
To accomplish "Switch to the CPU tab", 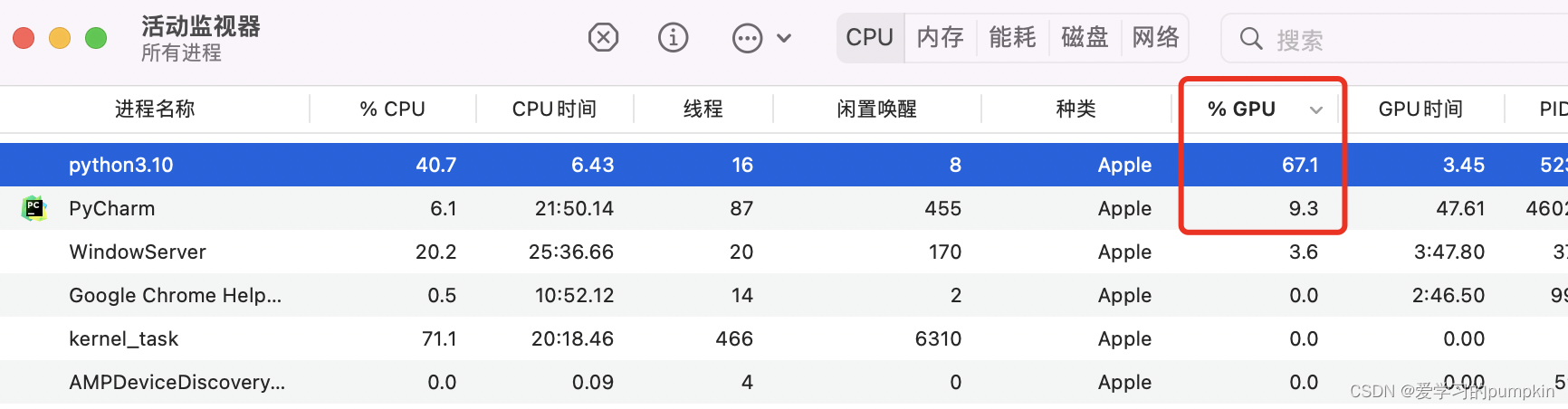I will click(870, 37).
